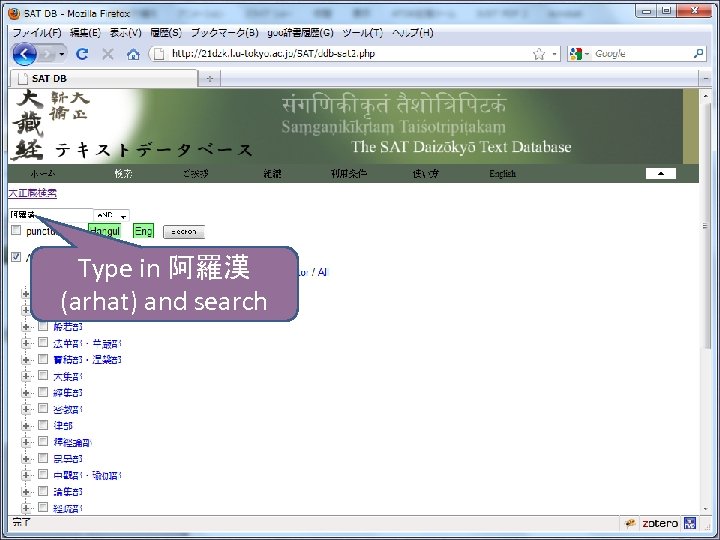This screenshot has height=540, width=720.
Task: Reload the page with the refresh icon
Action: tap(82, 54)
